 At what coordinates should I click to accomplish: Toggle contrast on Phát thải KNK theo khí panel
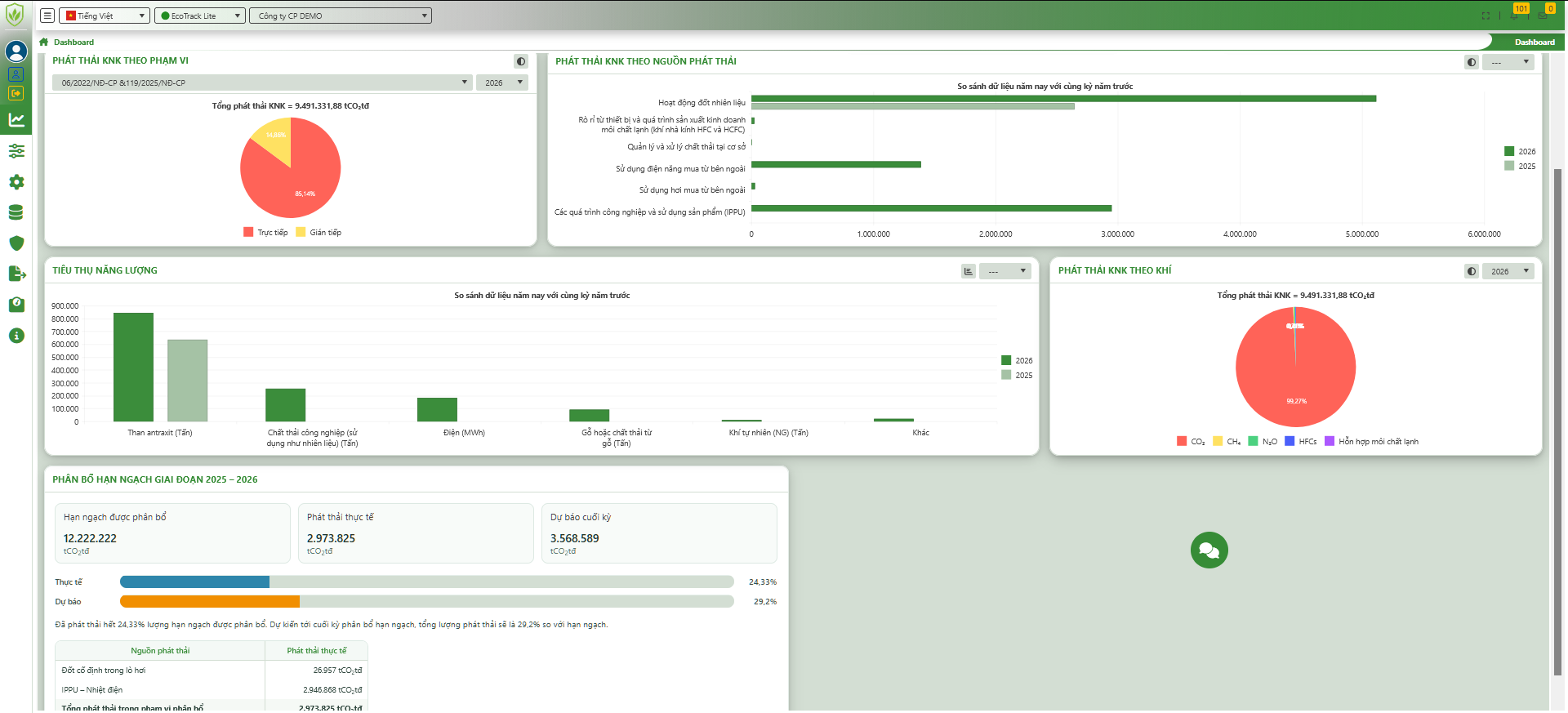click(1471, 271)
